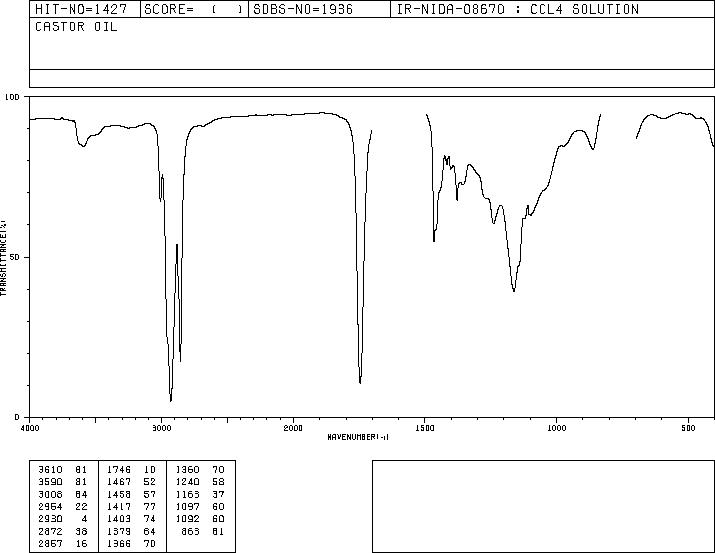The image size is (715, 553).
Task: Select the 2930 row in peak table
Action: (63, 519)
